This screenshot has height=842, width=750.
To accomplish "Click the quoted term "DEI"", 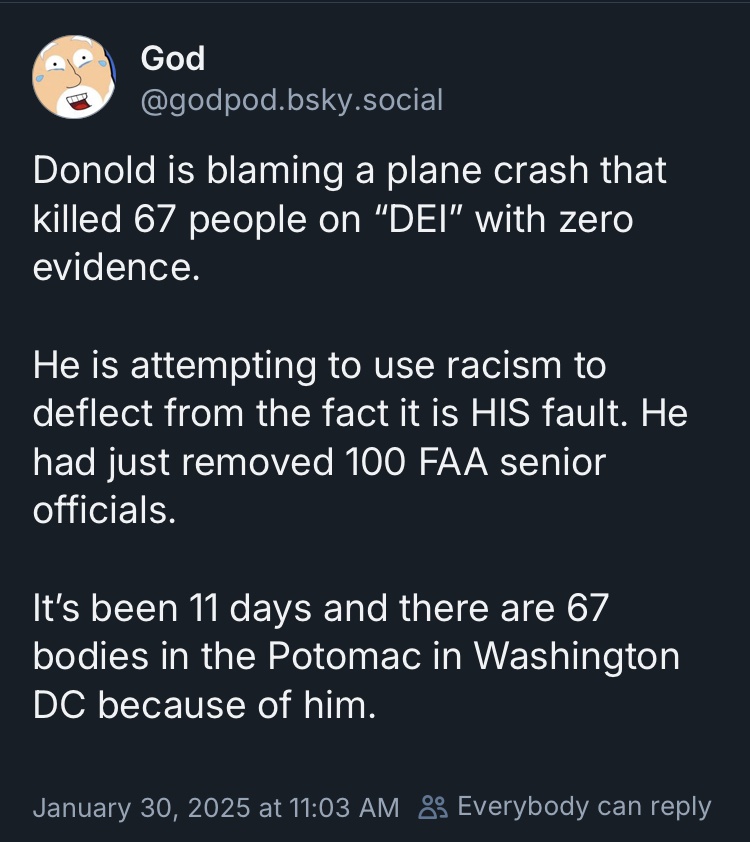I will point(419,219).
